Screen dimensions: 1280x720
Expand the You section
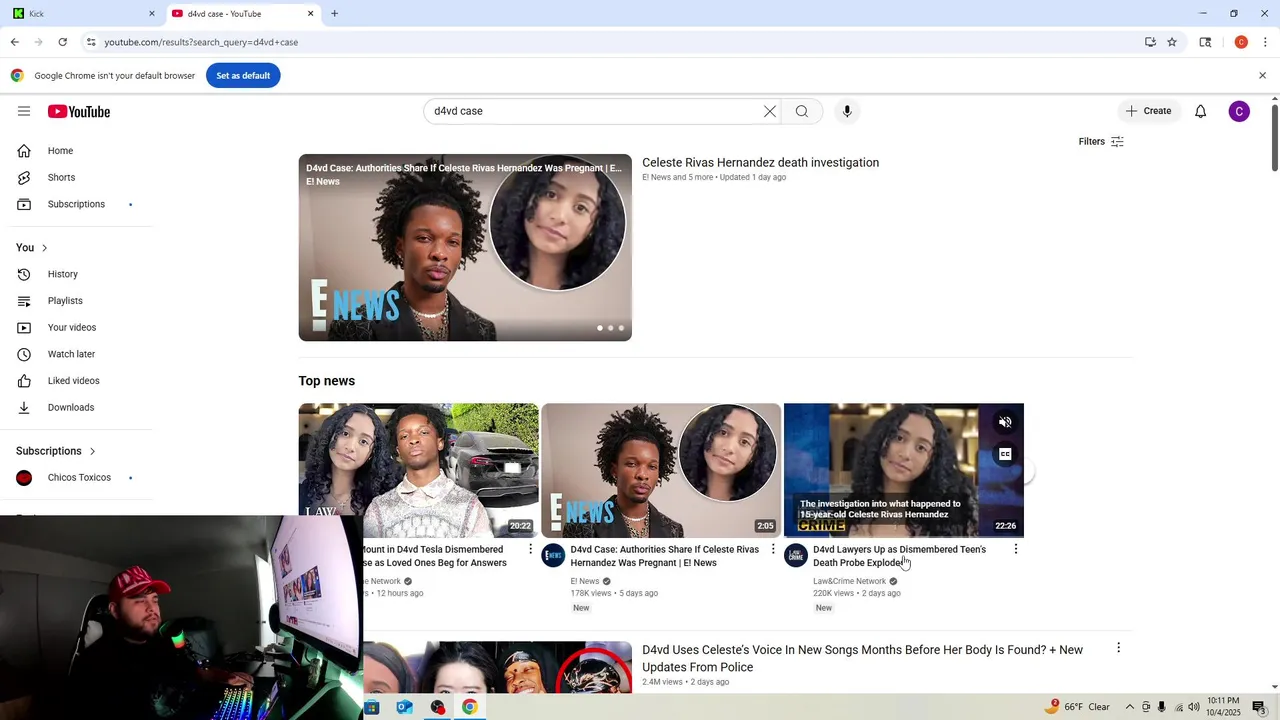coord(32,247)
